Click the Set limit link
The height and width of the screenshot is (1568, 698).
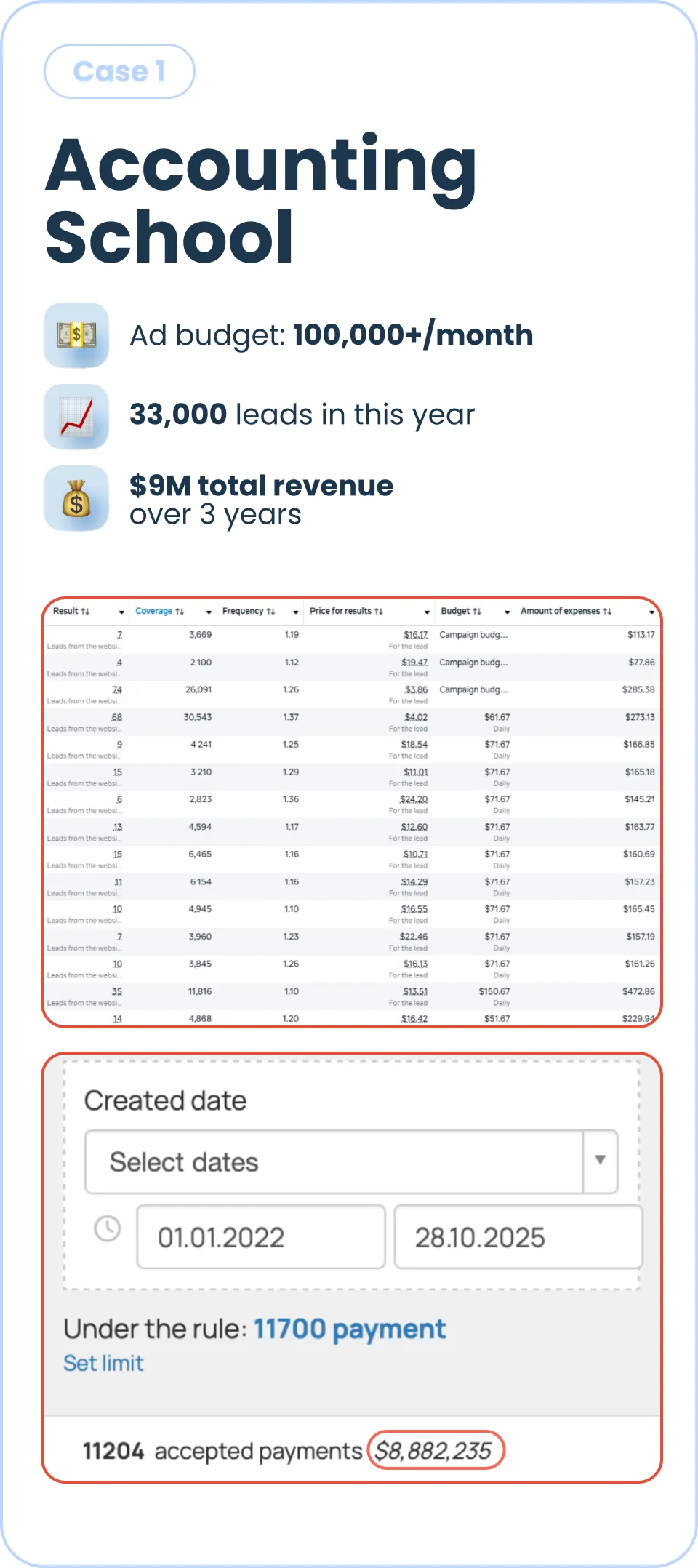coord(103,1363)
